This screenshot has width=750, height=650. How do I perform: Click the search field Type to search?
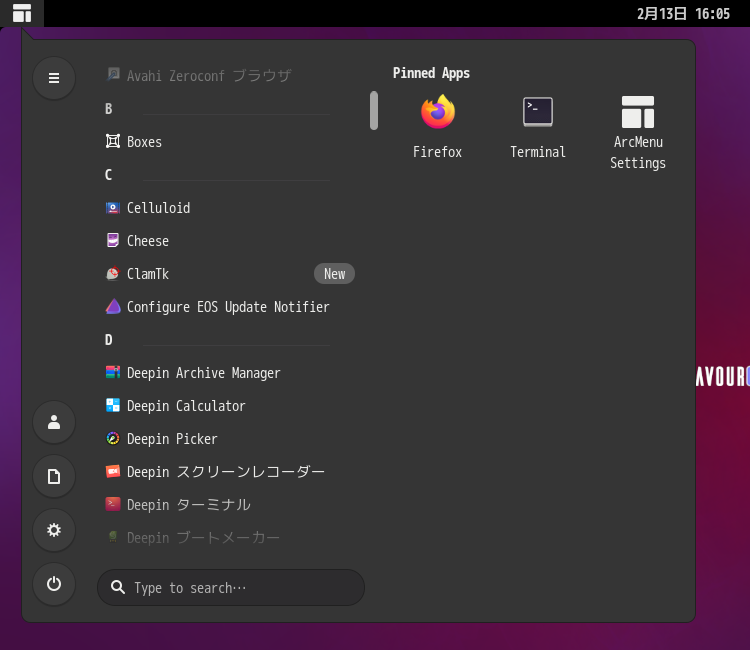pyautogui.click(x=231, y=587)
